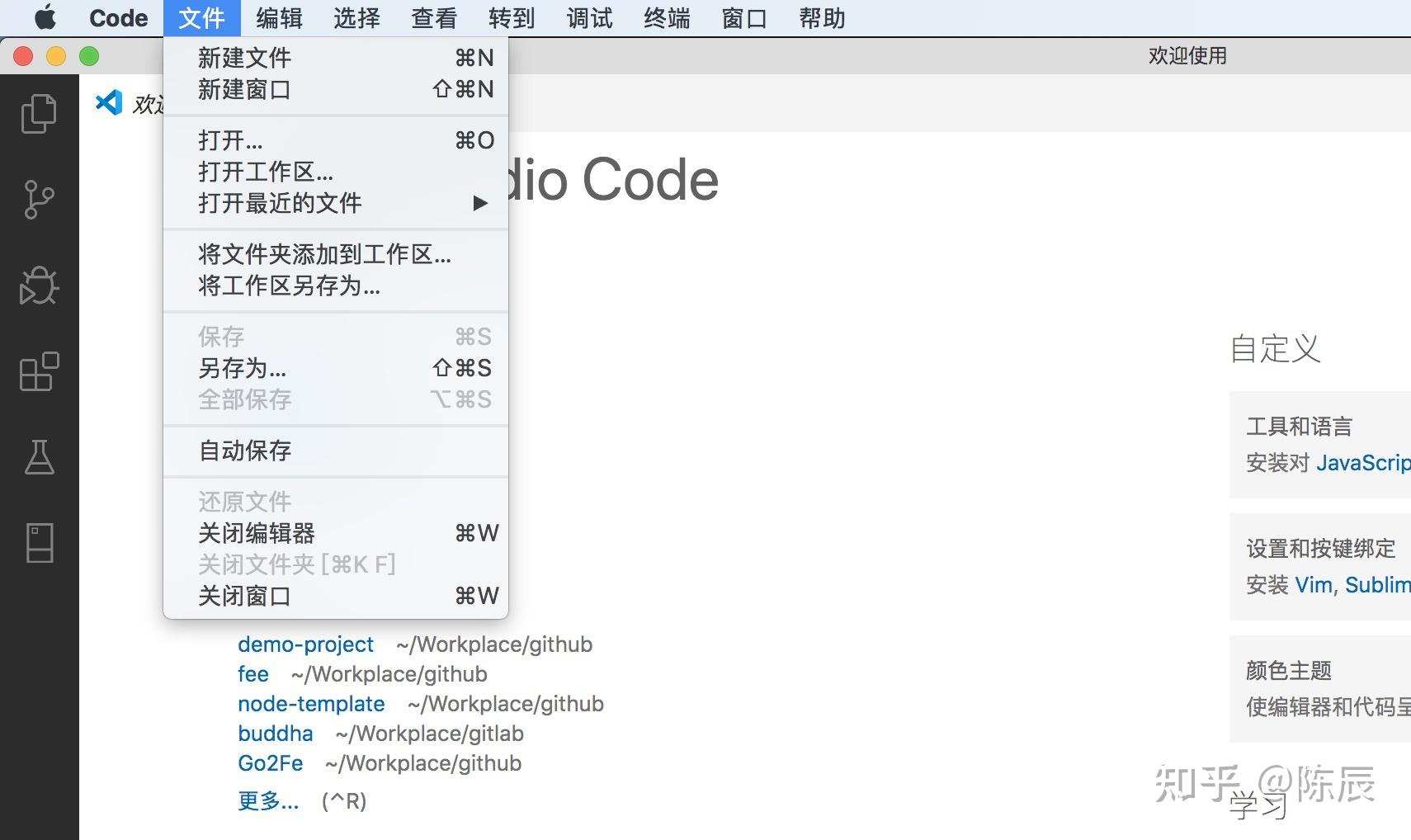Open the Code application menu
The width and height of the screenshot is (1411, 840).
click(118, 18)
